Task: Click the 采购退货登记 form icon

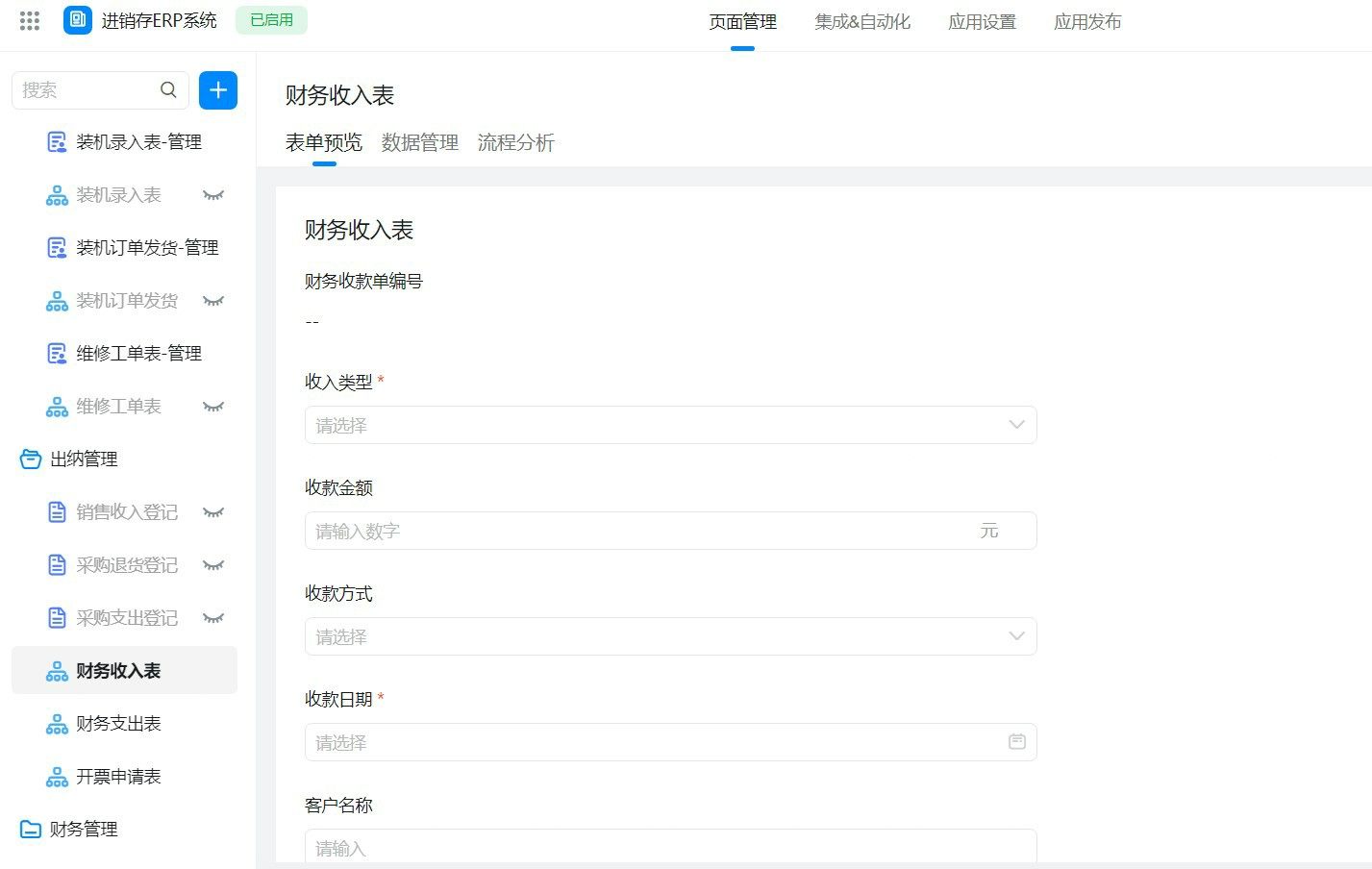Action: [57, 565]
